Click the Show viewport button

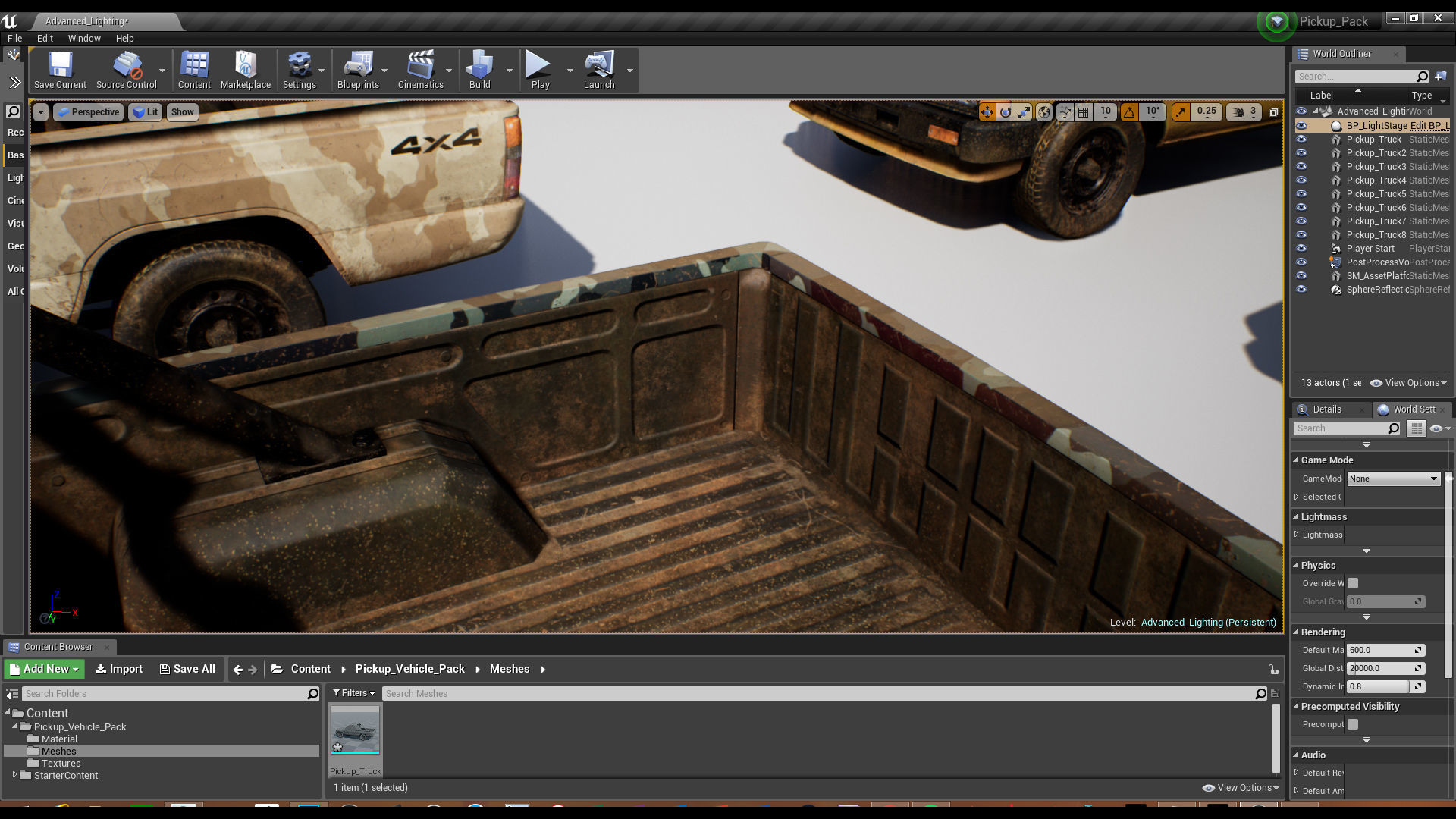(182, 112)
